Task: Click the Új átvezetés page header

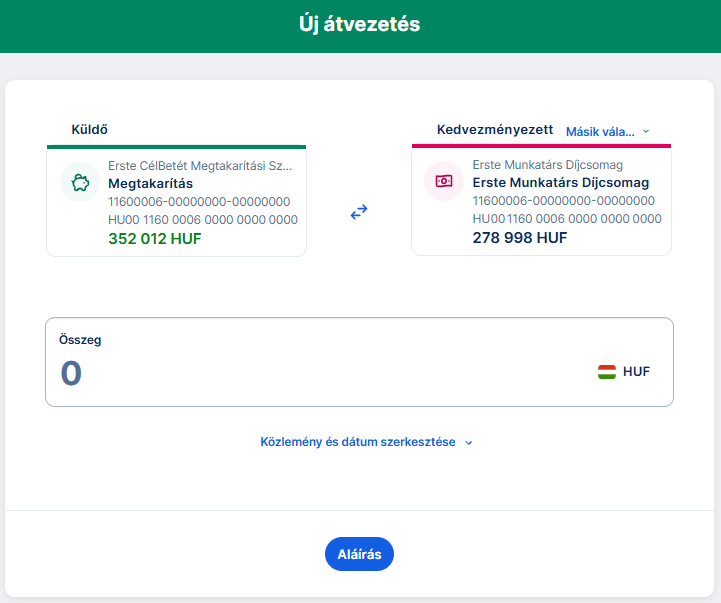Action: 360,24
